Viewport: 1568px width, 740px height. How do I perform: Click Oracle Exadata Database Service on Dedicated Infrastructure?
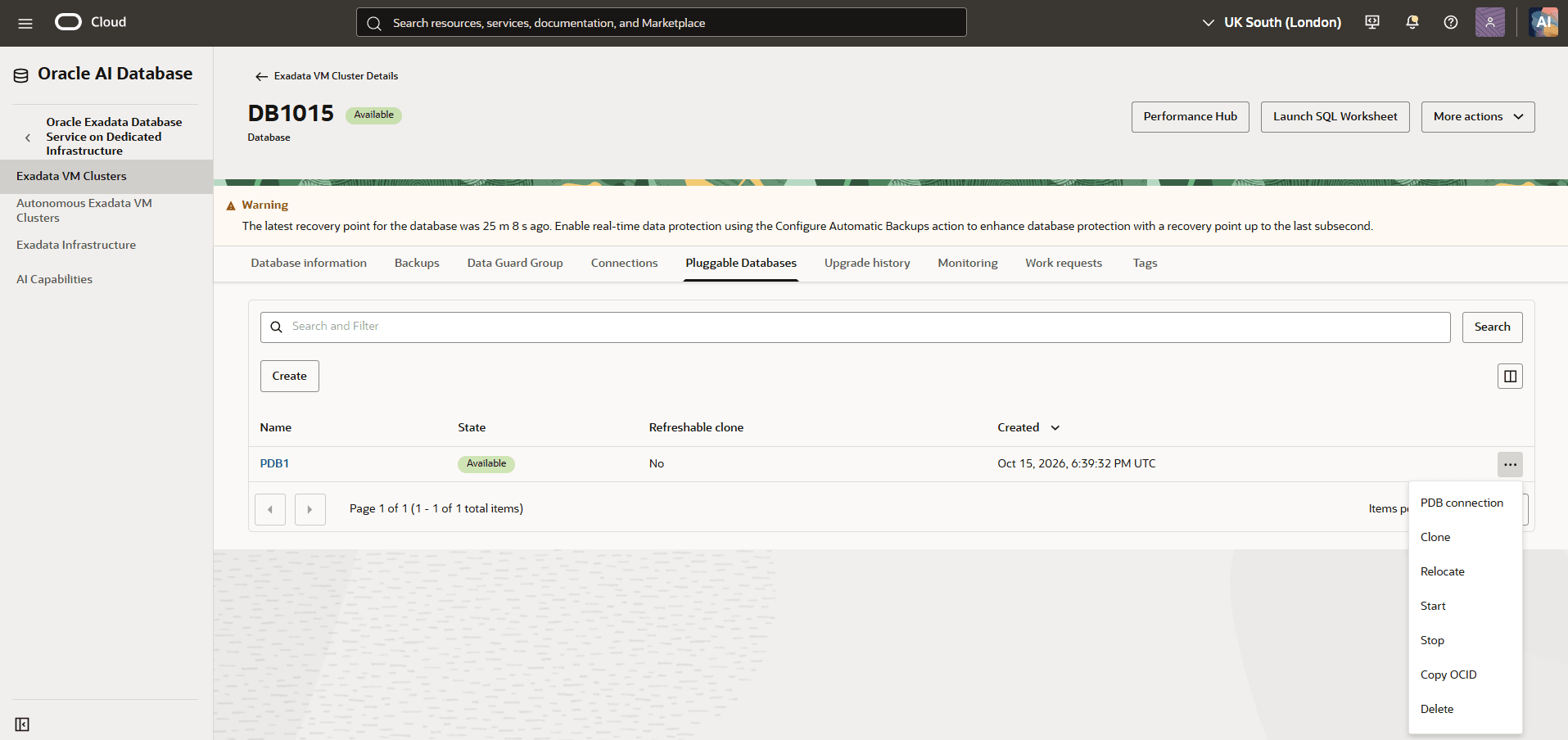[x=114, y=137]
